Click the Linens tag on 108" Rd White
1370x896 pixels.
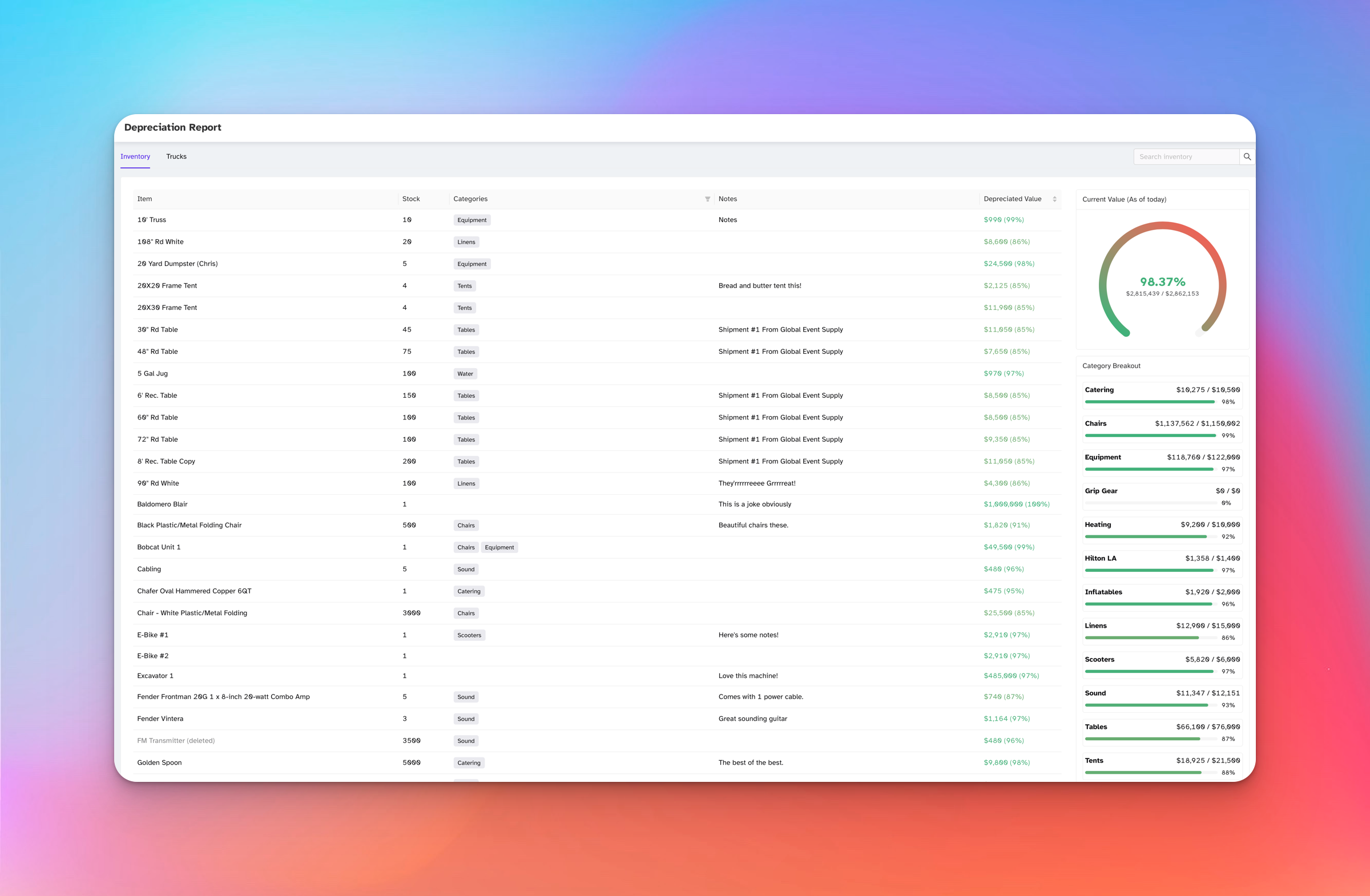coord(466,242)
